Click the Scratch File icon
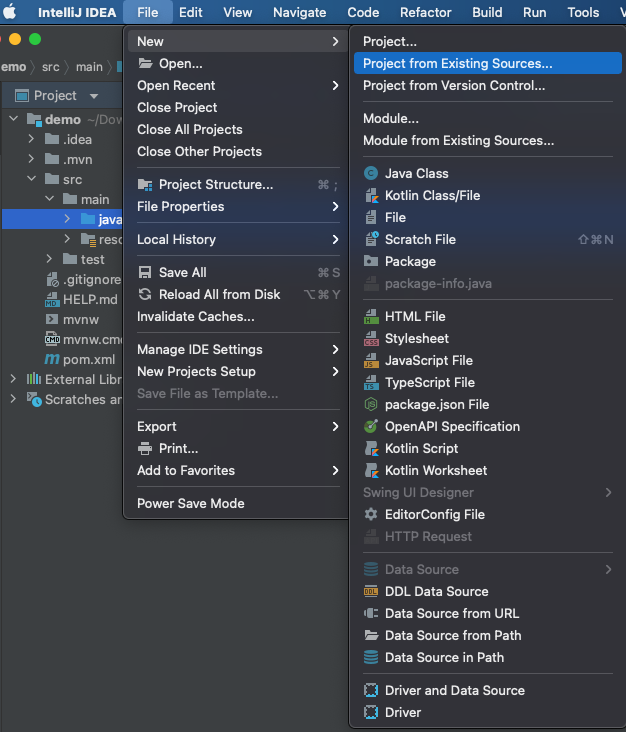The image size is (626, 732). 371,239
